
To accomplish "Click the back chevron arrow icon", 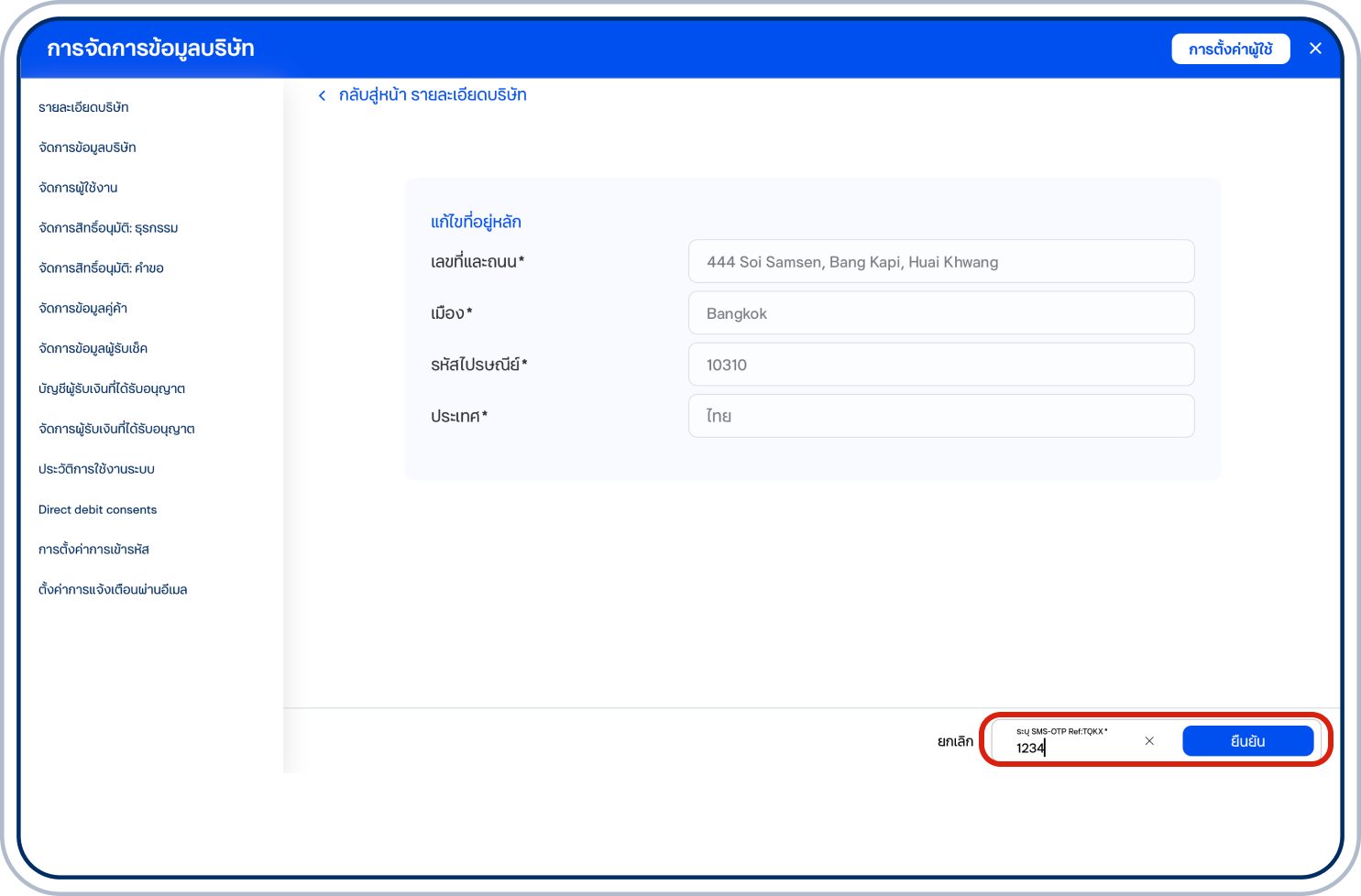I will (322, 96).
